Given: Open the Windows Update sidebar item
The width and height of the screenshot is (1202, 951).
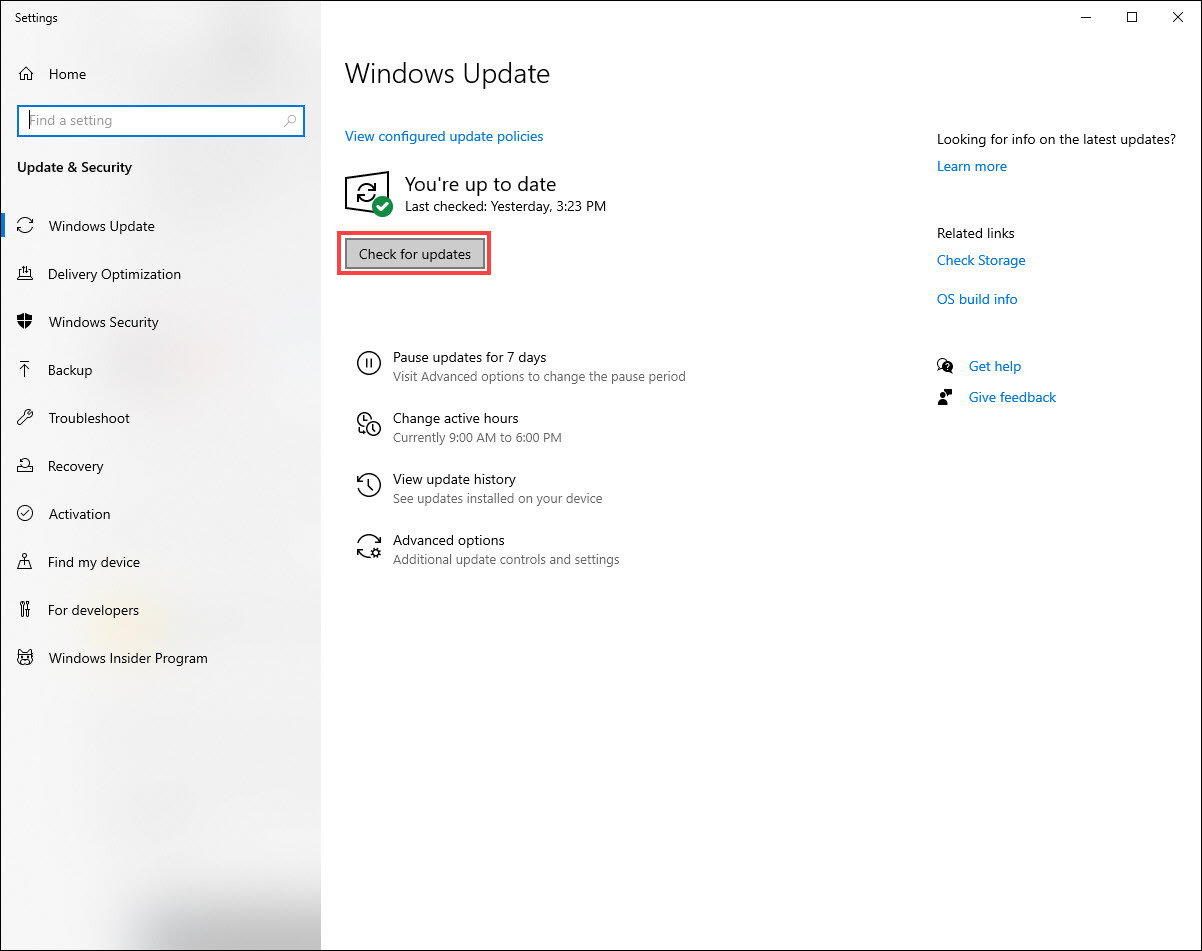Looking at the screenshot, I should coord(102,226).
